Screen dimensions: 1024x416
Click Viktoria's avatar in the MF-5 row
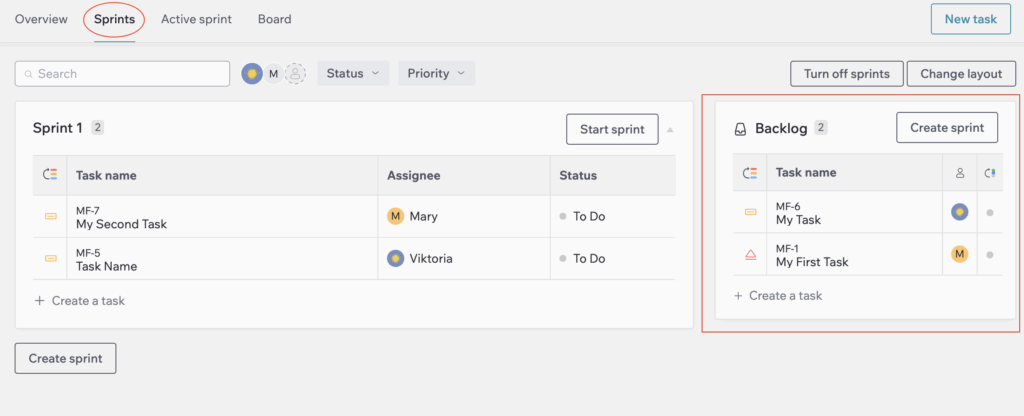395,259
